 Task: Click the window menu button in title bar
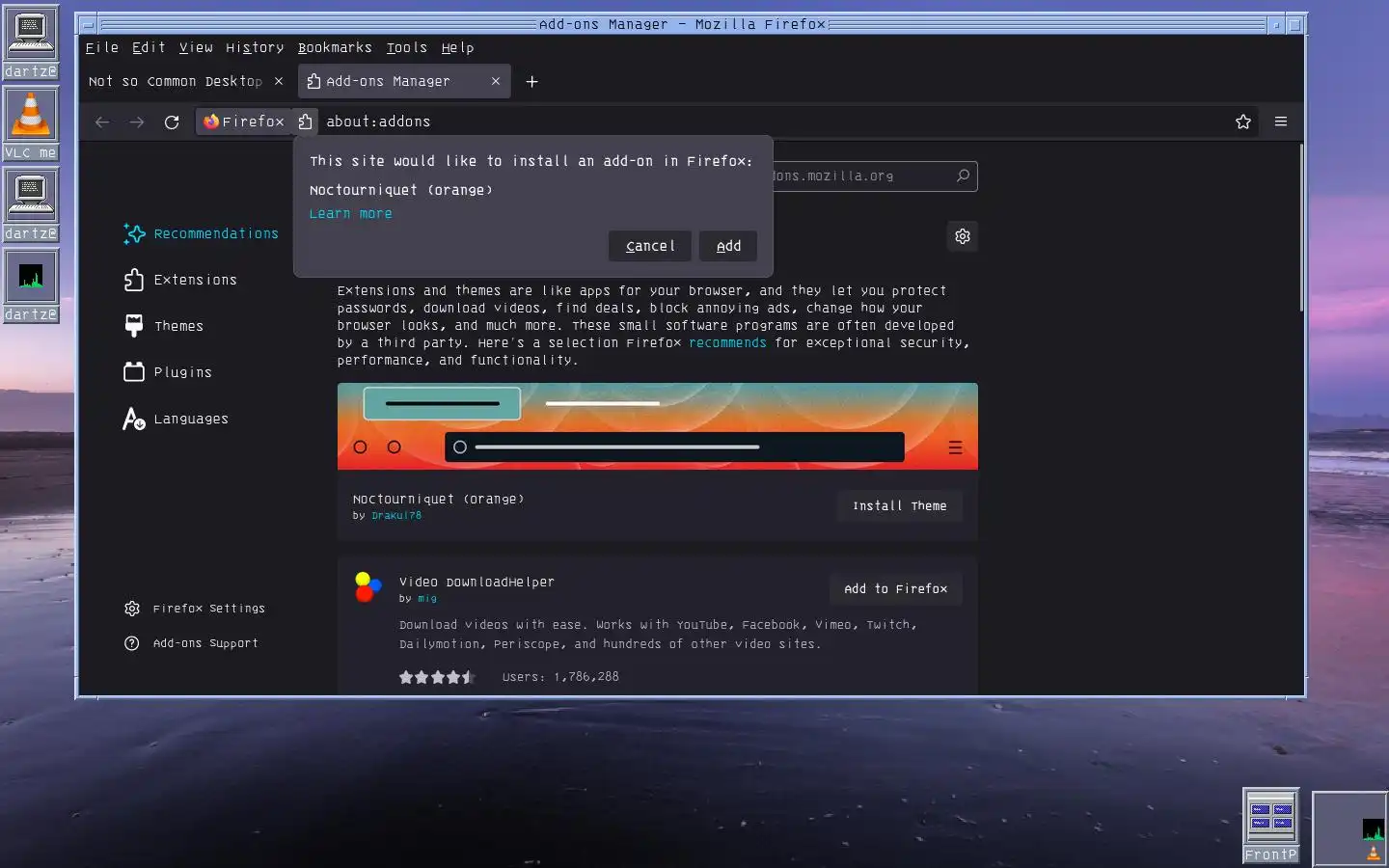tap(87, 24)
